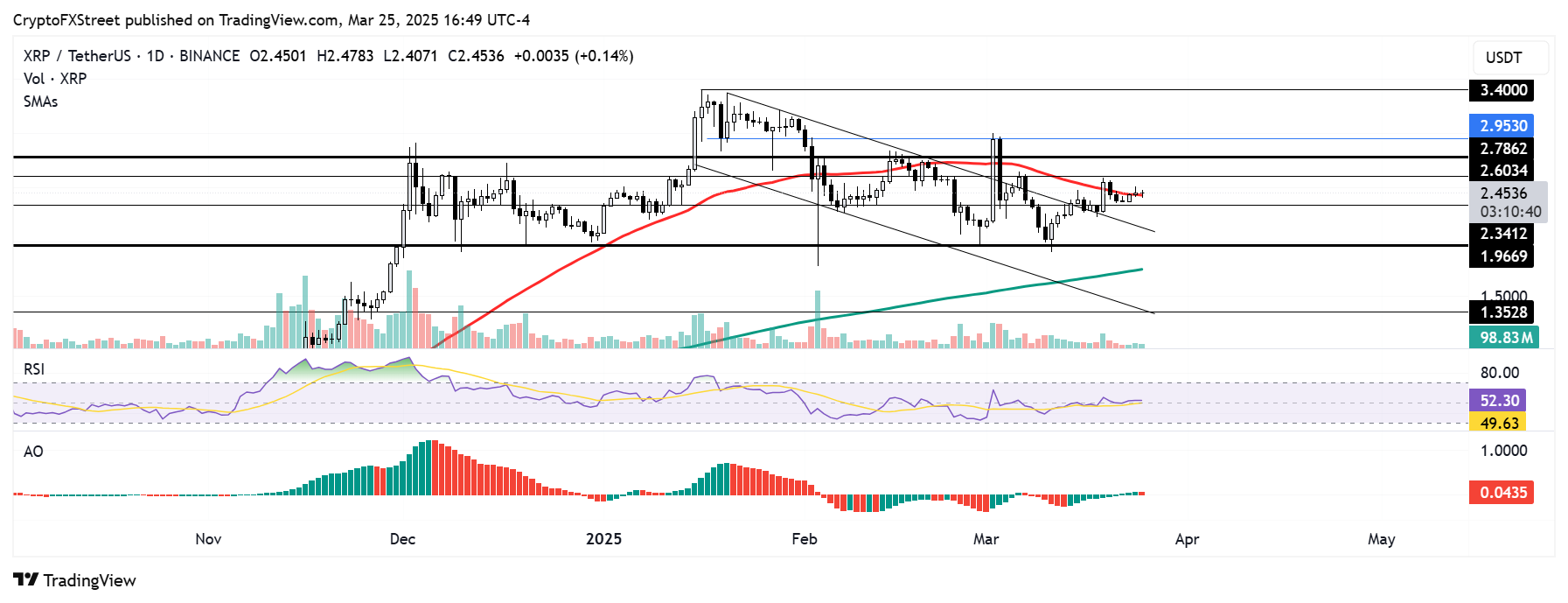Viewport: 1568px width, 603px height.
Task: Click the 2025 date axis label
Action: coord(603,539)
